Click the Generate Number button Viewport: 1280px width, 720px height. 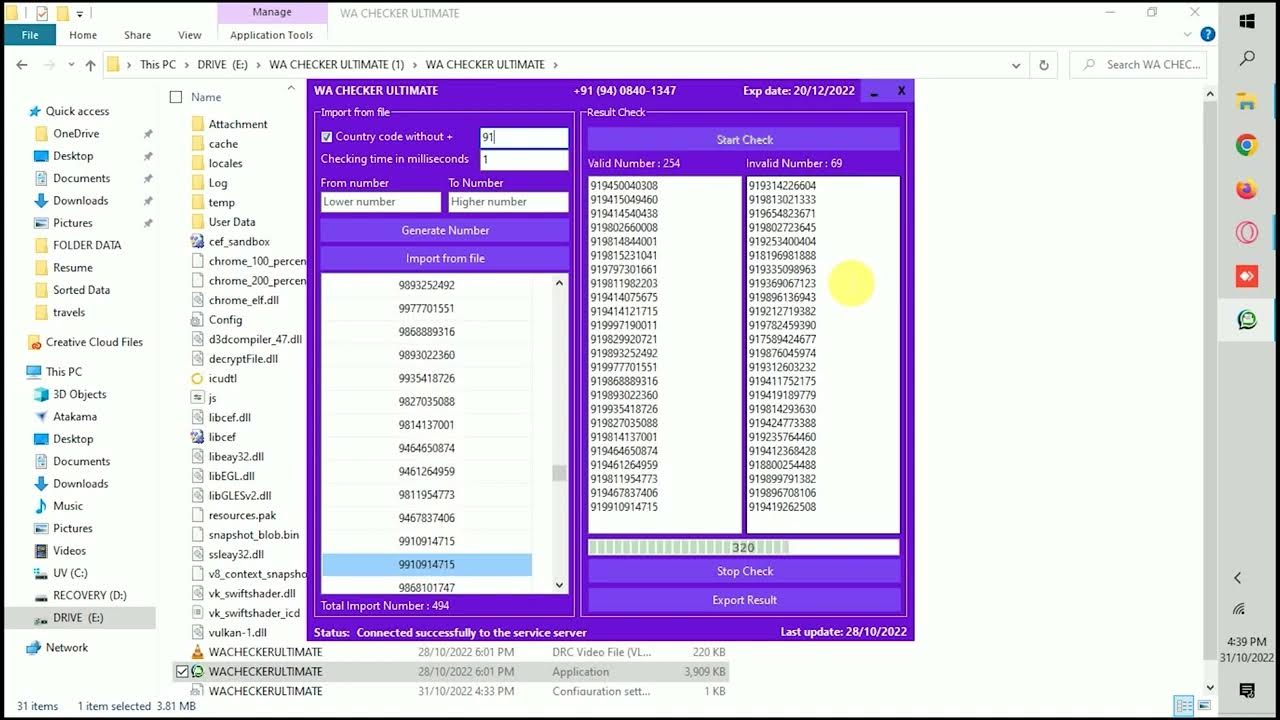(445, 231)
